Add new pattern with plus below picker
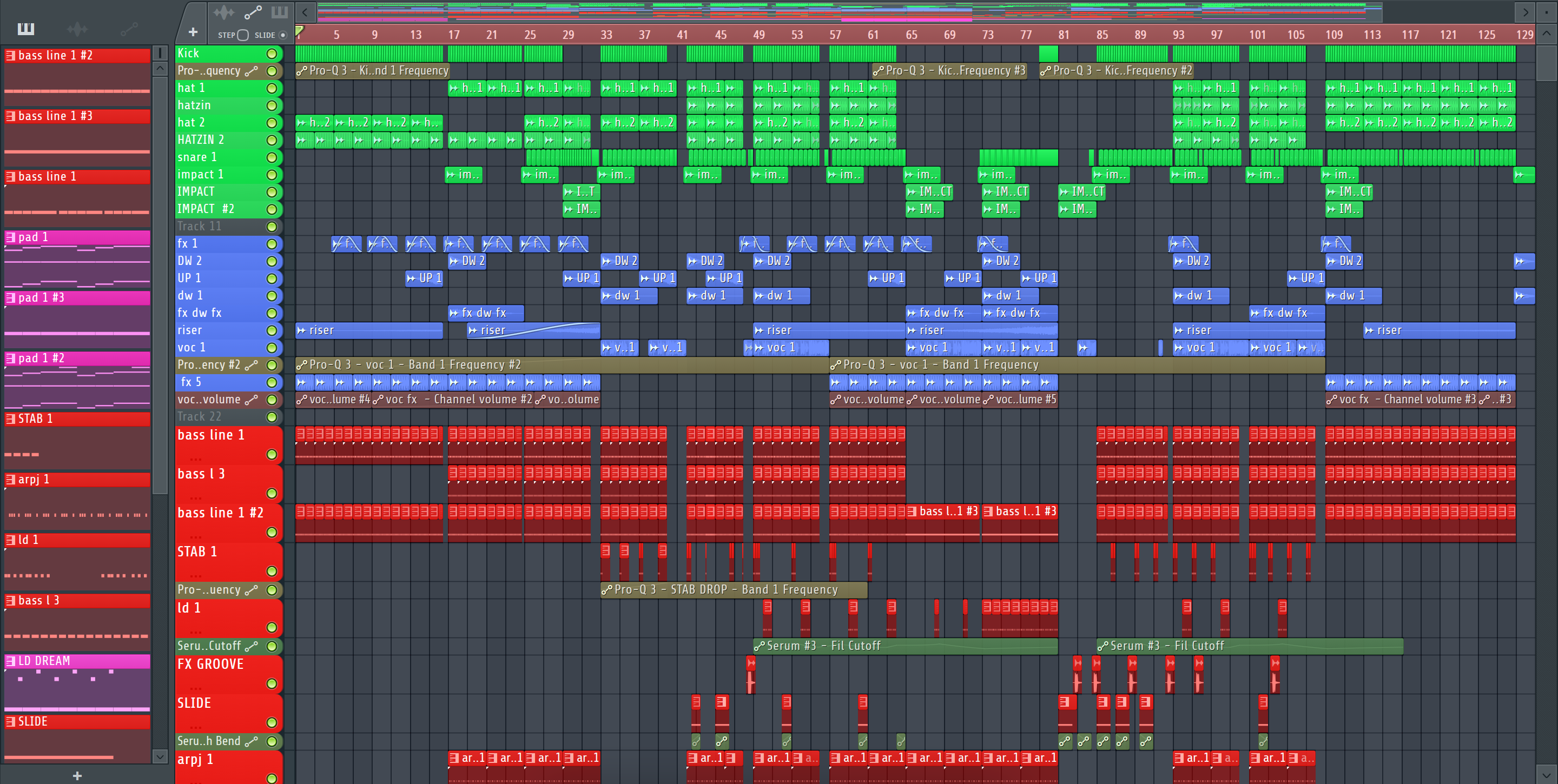The image size is (1558, 784). 77,775
